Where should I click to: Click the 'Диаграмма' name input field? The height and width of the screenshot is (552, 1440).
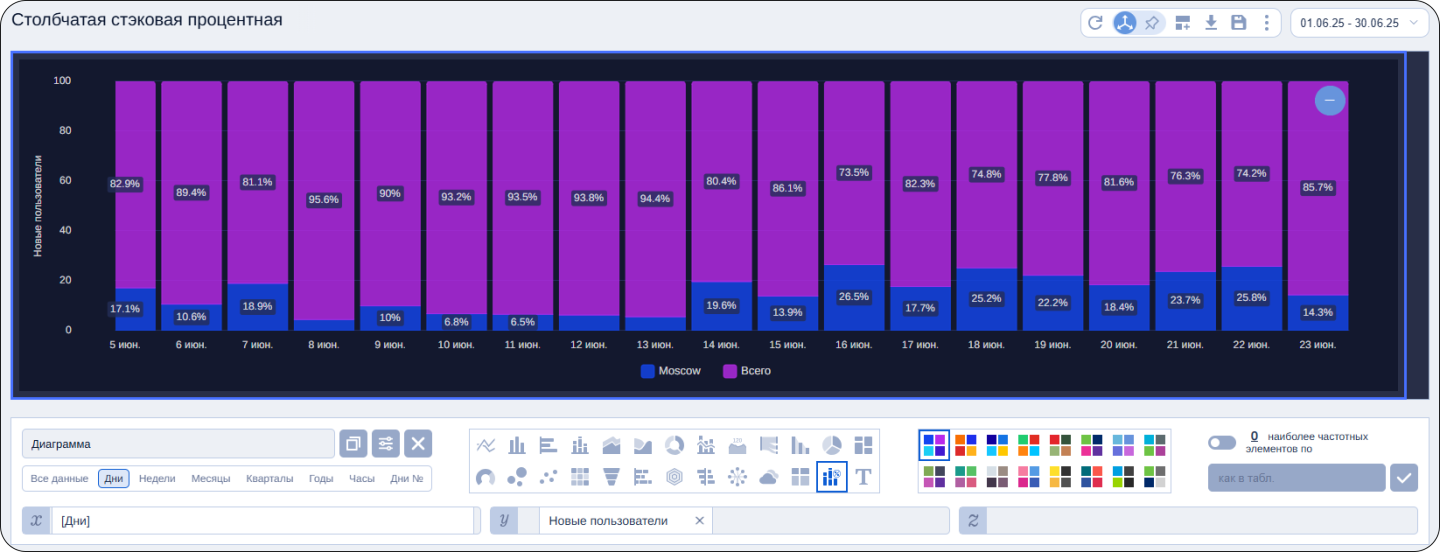[178, 444]
